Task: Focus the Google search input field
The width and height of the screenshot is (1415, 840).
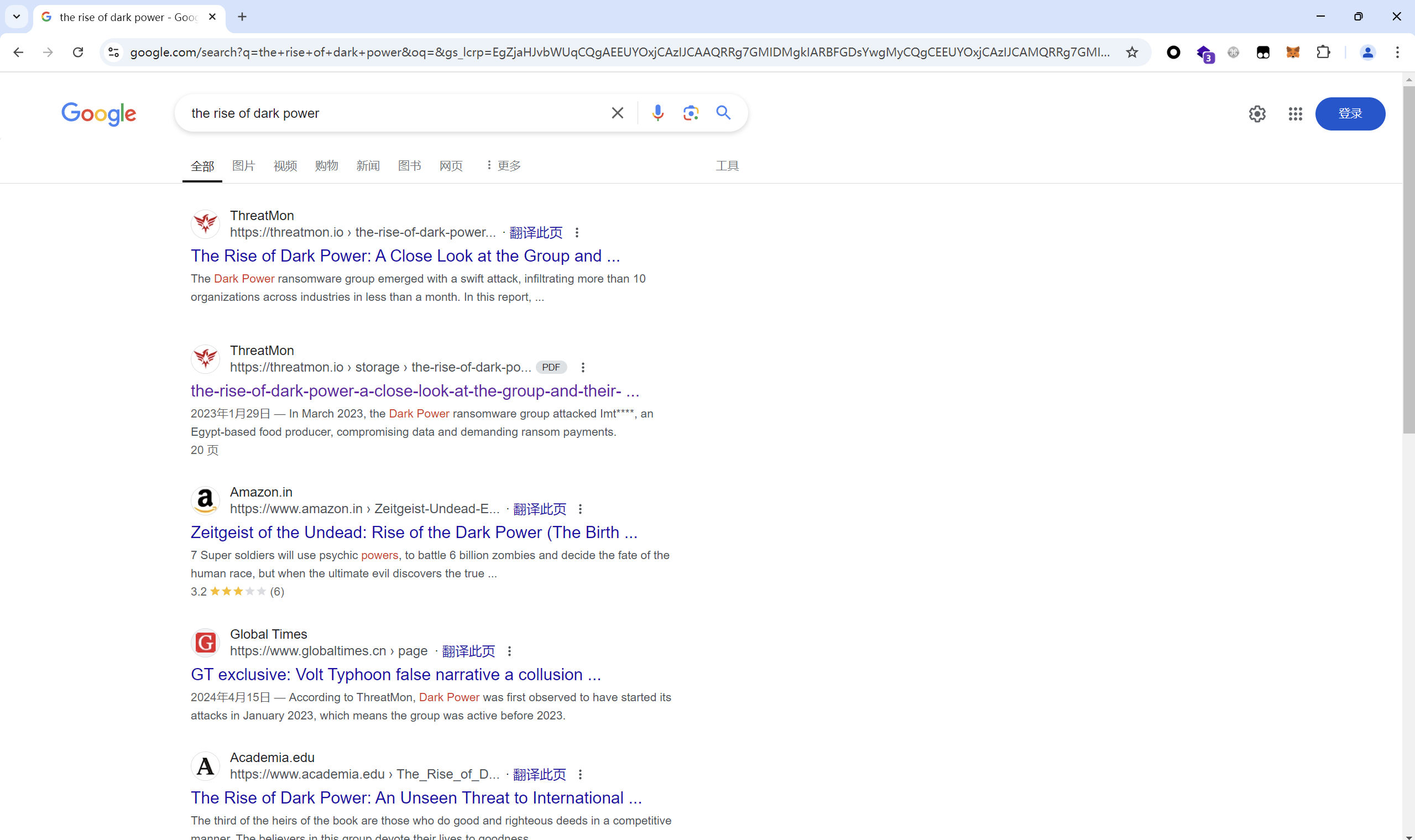Action: click(x=396, y=113)
